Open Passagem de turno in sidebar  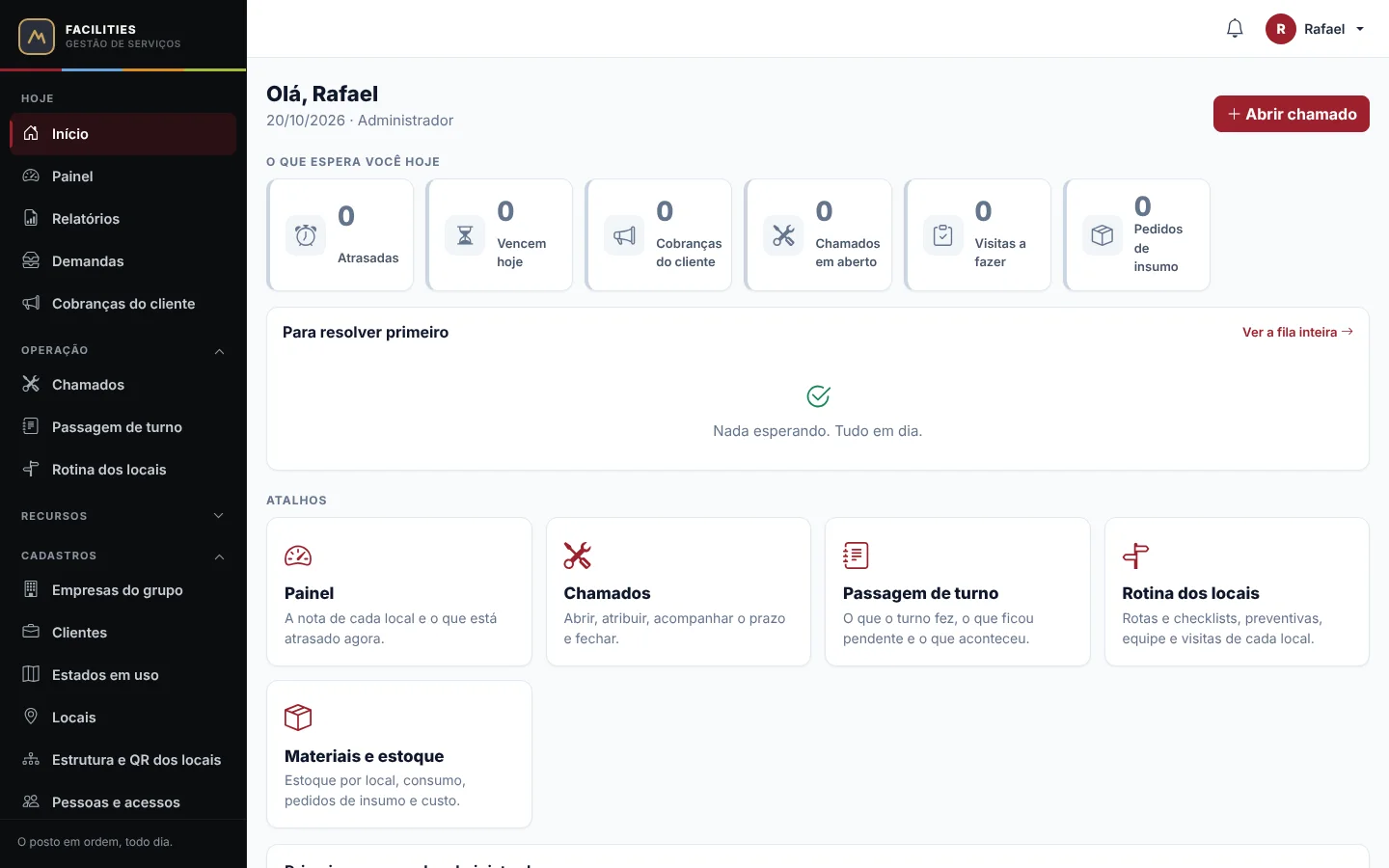click(x=123, y=427)
